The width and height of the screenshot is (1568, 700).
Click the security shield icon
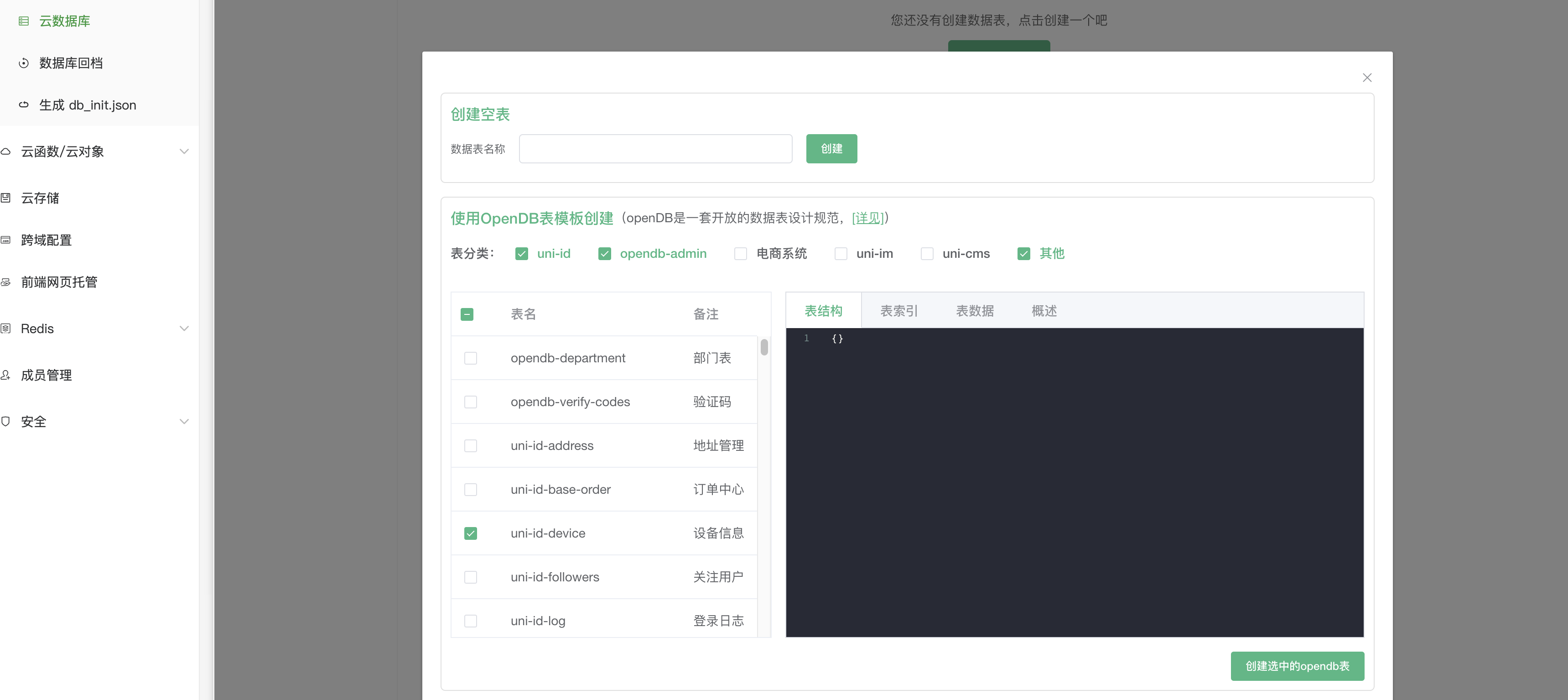click(x=6, y=422)
